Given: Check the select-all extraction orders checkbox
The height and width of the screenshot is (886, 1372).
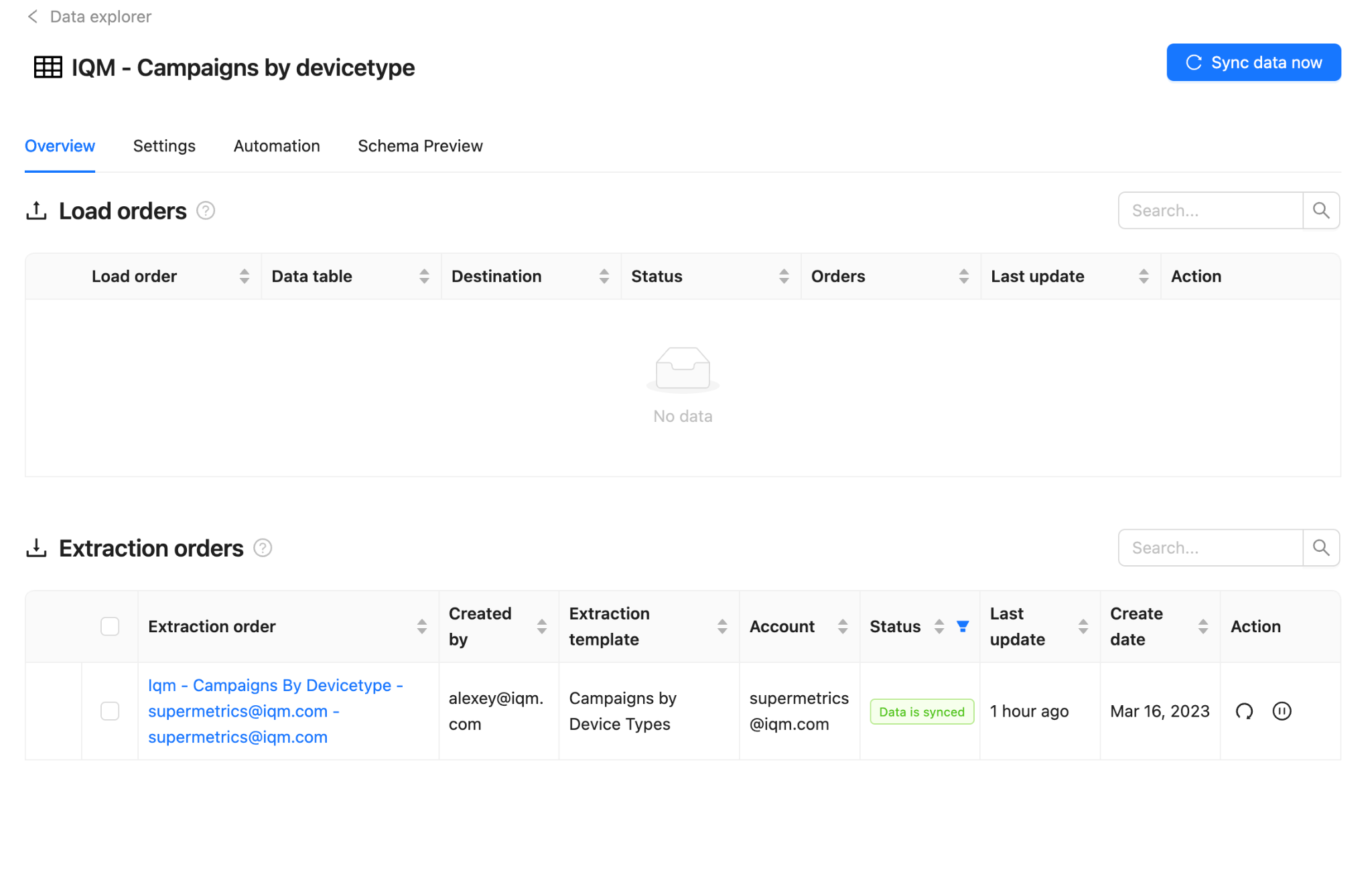Looking at the screenshot, I should click(x=110, y=626).
